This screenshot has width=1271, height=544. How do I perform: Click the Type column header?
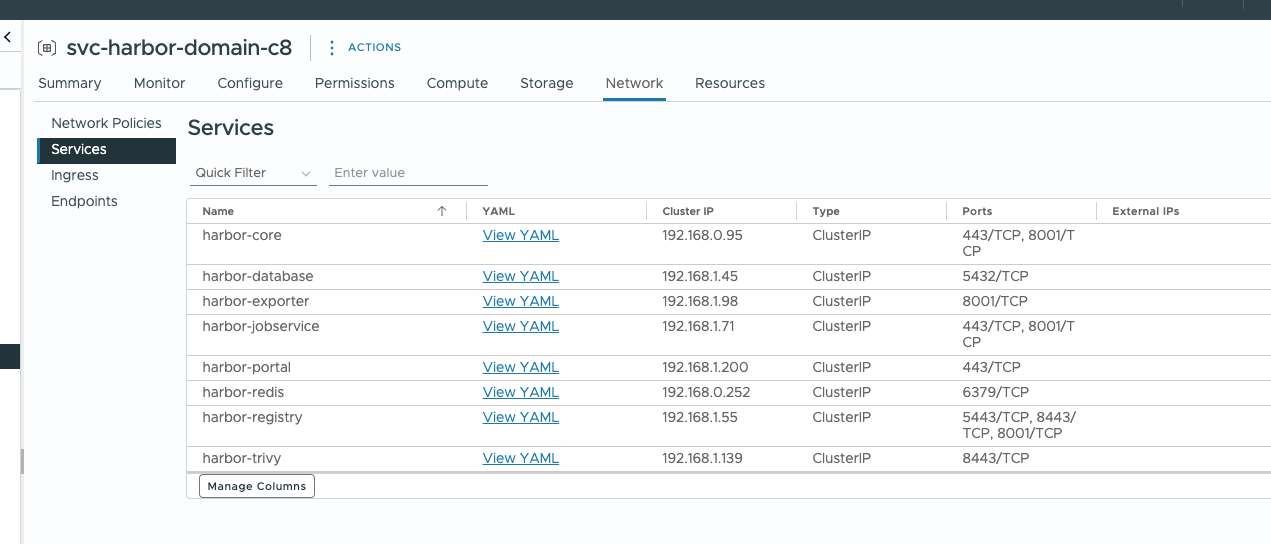pyautogui.click(x=826, y=211)
